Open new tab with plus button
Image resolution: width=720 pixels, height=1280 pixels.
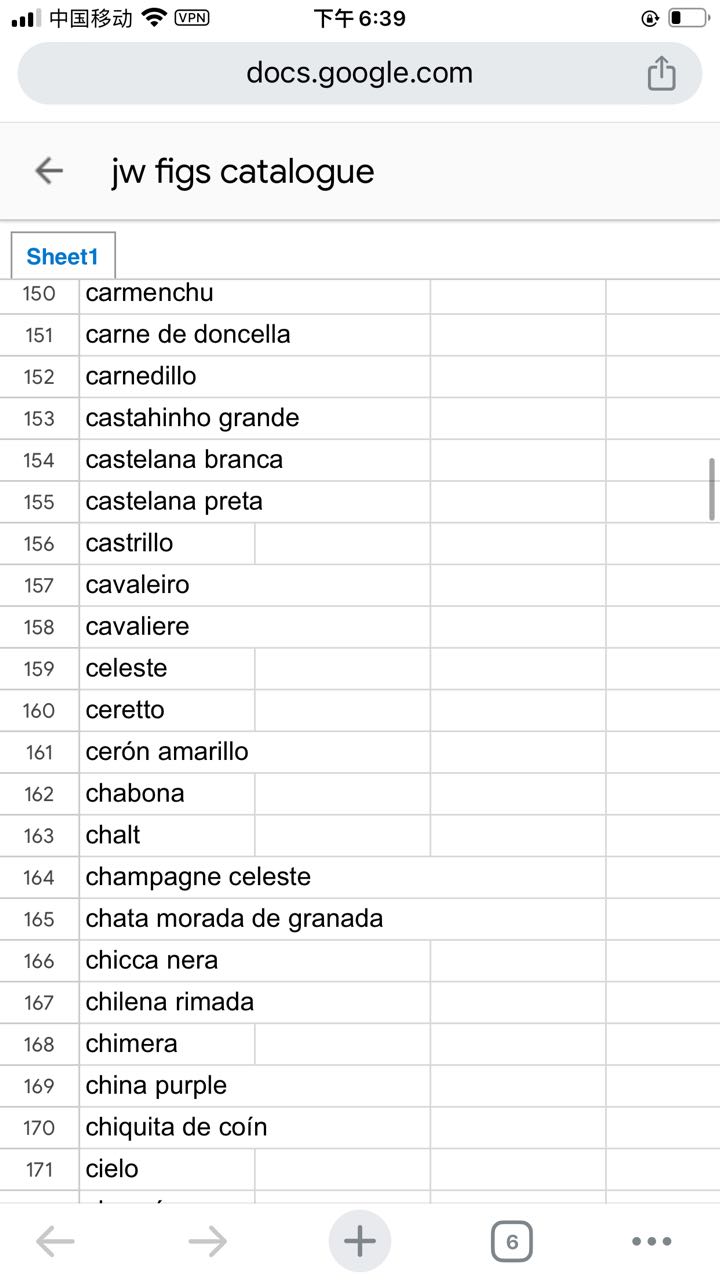click(360, 1241)
